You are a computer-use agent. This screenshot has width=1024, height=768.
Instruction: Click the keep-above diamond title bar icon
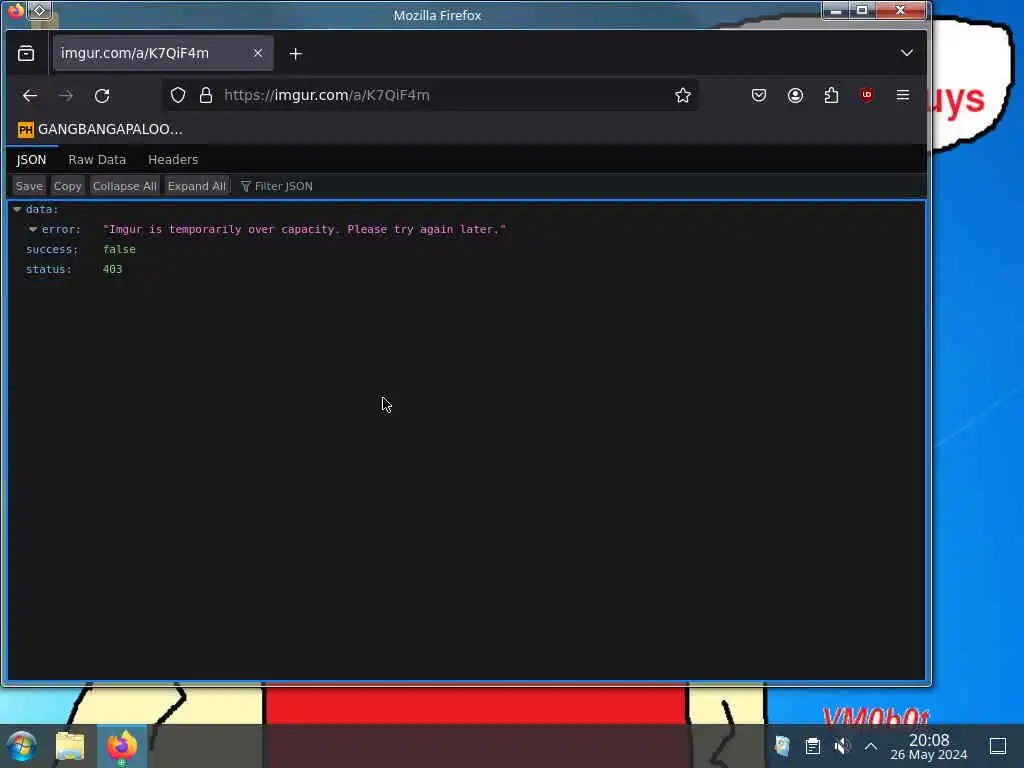pos(40,10)
